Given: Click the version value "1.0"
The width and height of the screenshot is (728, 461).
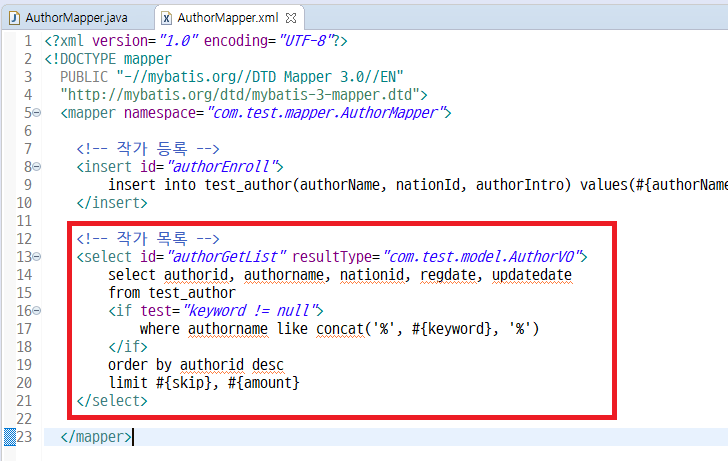Looking at the screenshot, I should [x=179, y=41].
